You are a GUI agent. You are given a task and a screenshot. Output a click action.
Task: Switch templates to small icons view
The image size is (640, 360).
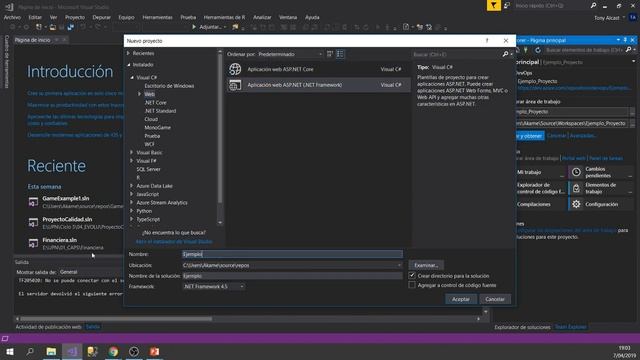330,54
